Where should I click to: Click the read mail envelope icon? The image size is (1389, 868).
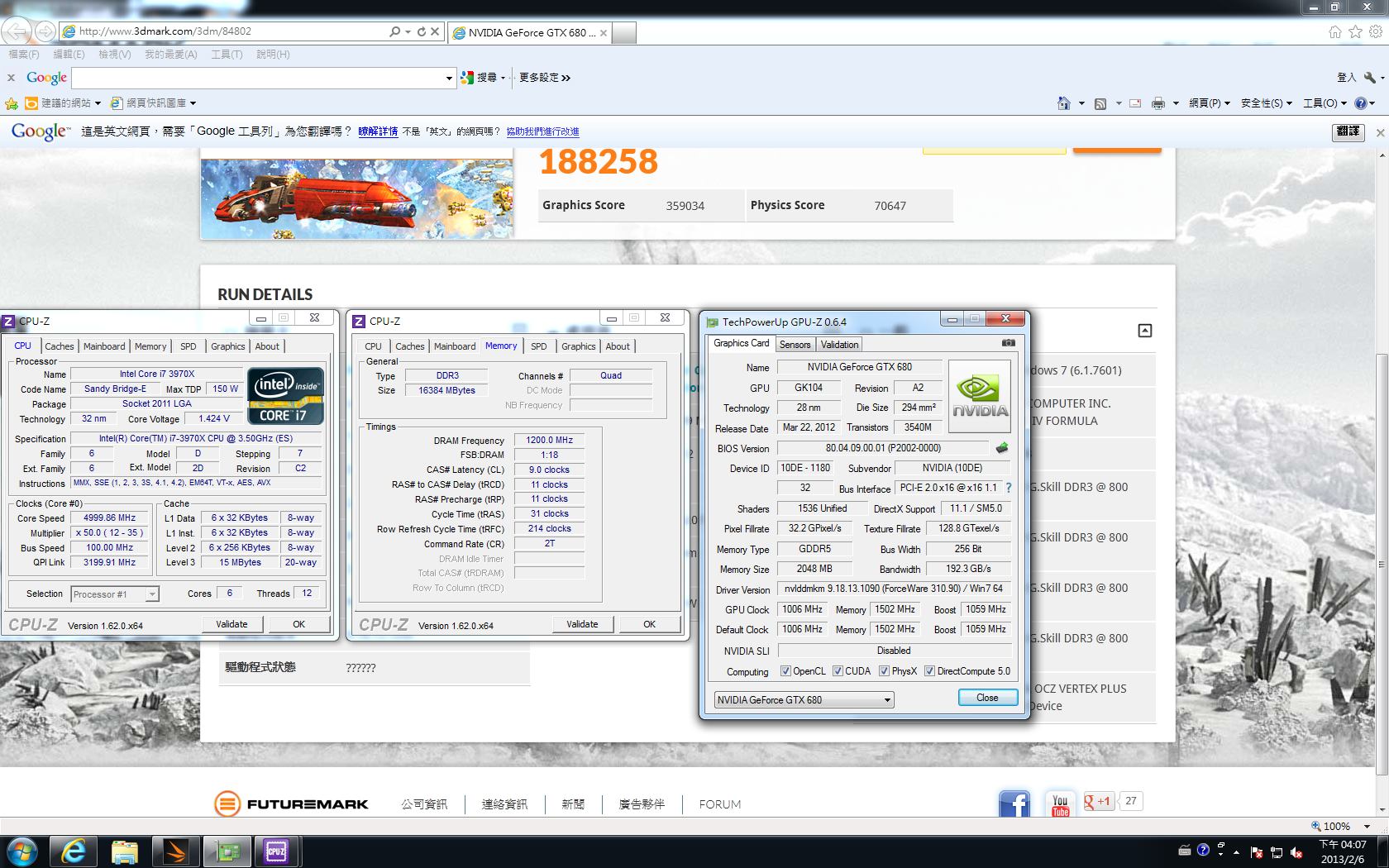(x=1135, y=103)
